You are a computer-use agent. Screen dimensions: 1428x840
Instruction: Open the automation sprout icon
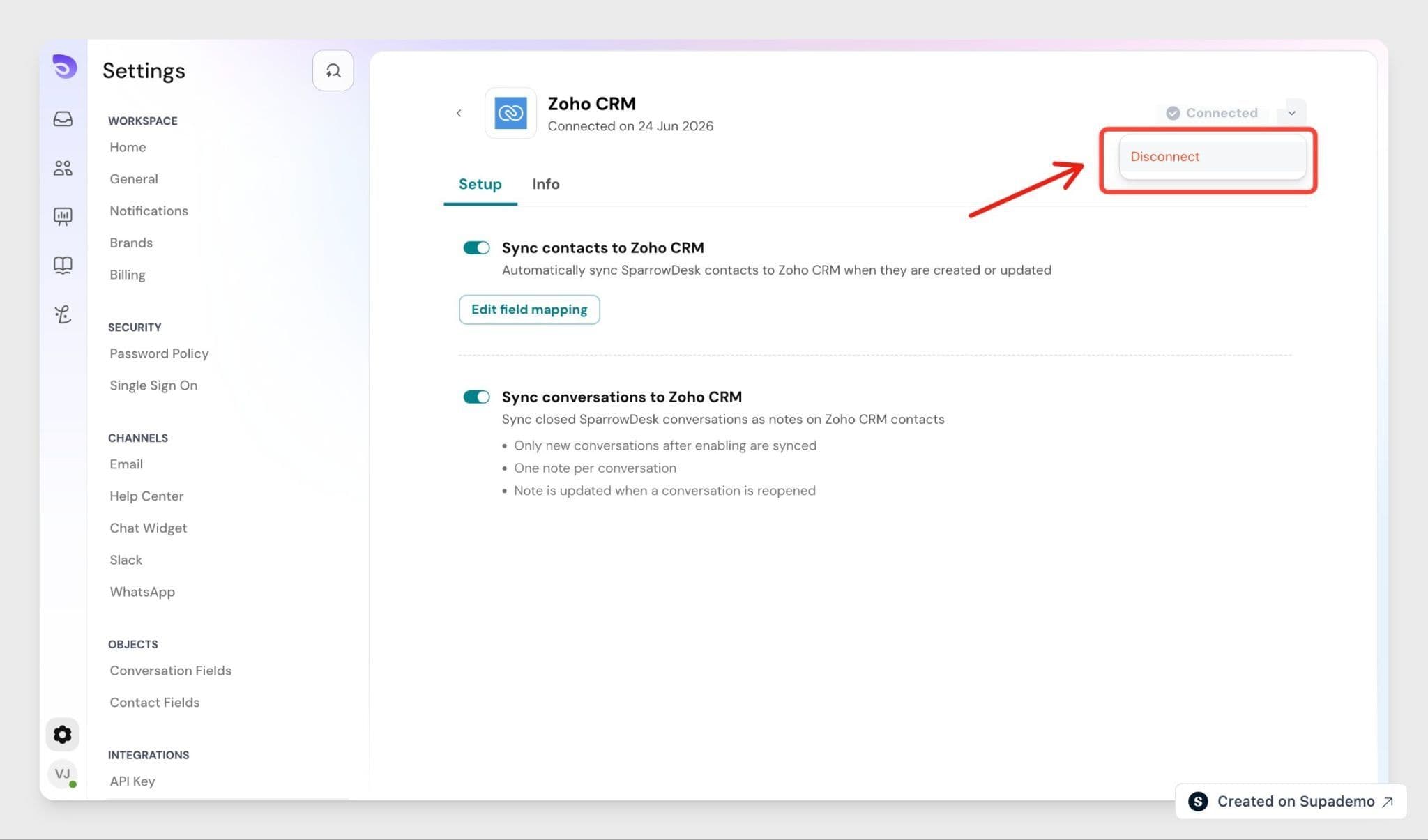(63, 314)
